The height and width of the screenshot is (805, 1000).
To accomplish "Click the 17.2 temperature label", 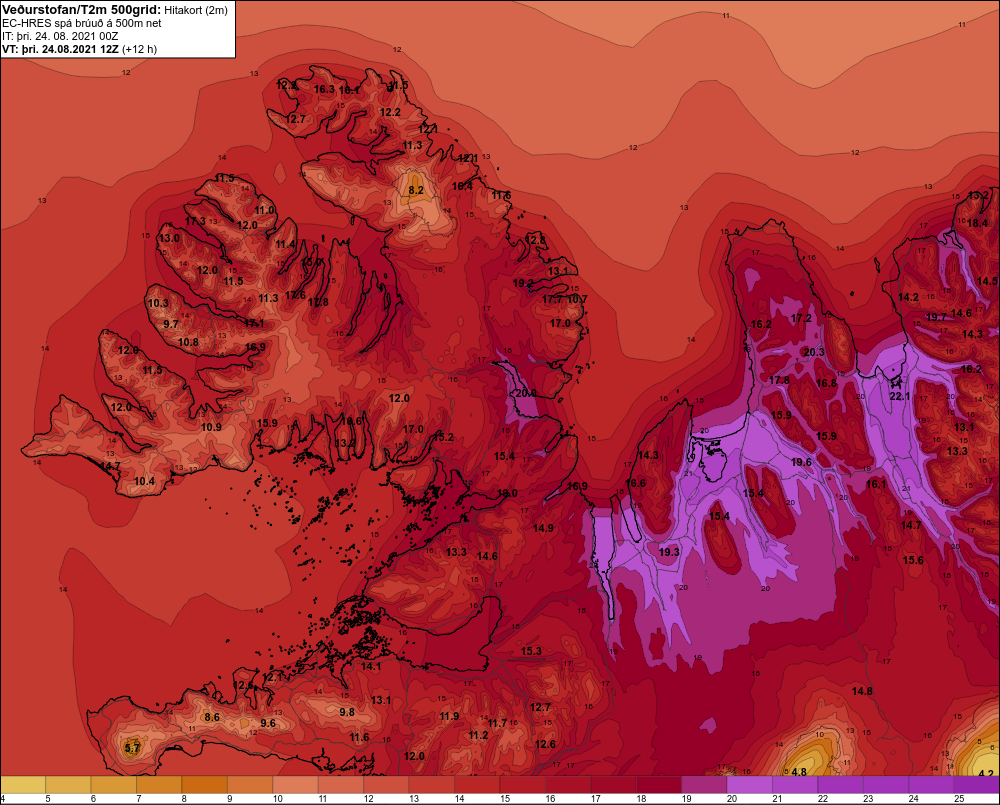I will pos(801,318).
